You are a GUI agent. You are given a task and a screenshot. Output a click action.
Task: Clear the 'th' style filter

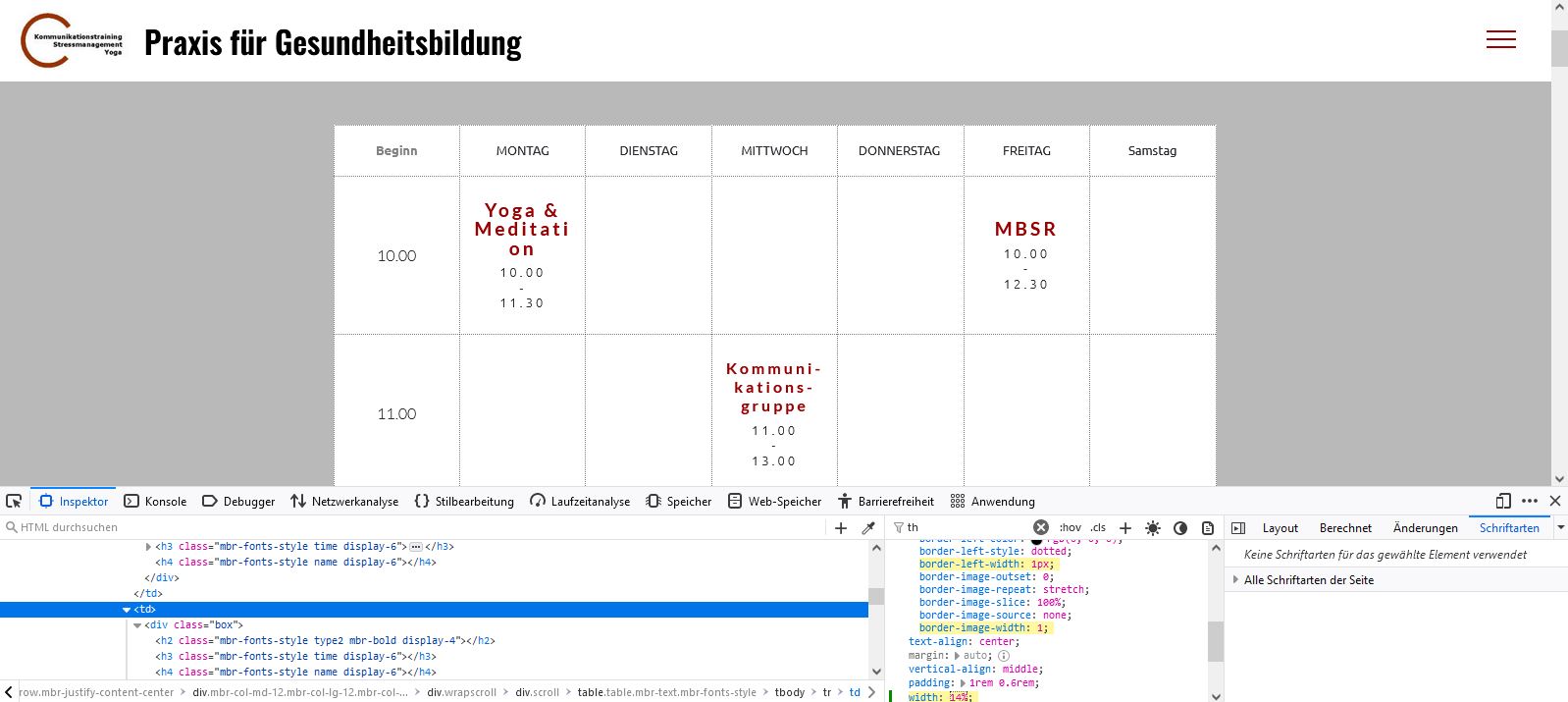[1041, 527]
